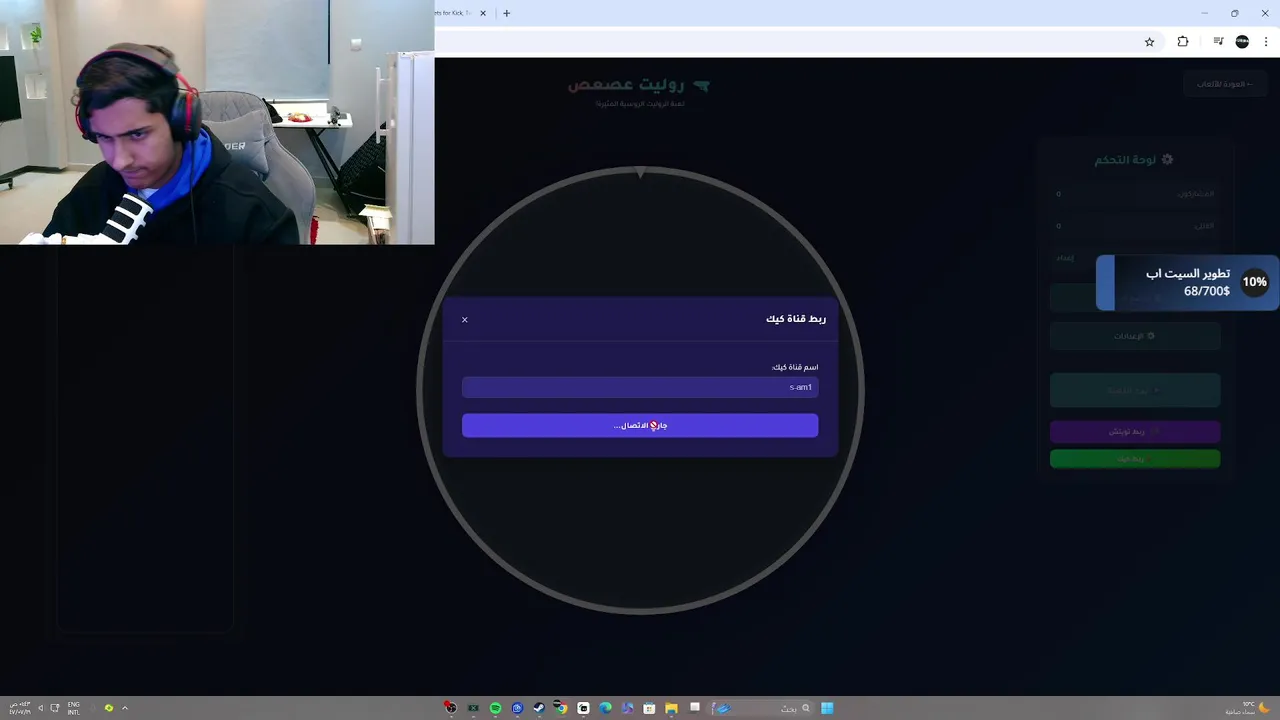
Task: Open Microsoft Store from taskbar
Action: pyautogui.click(x=649, y=708)
